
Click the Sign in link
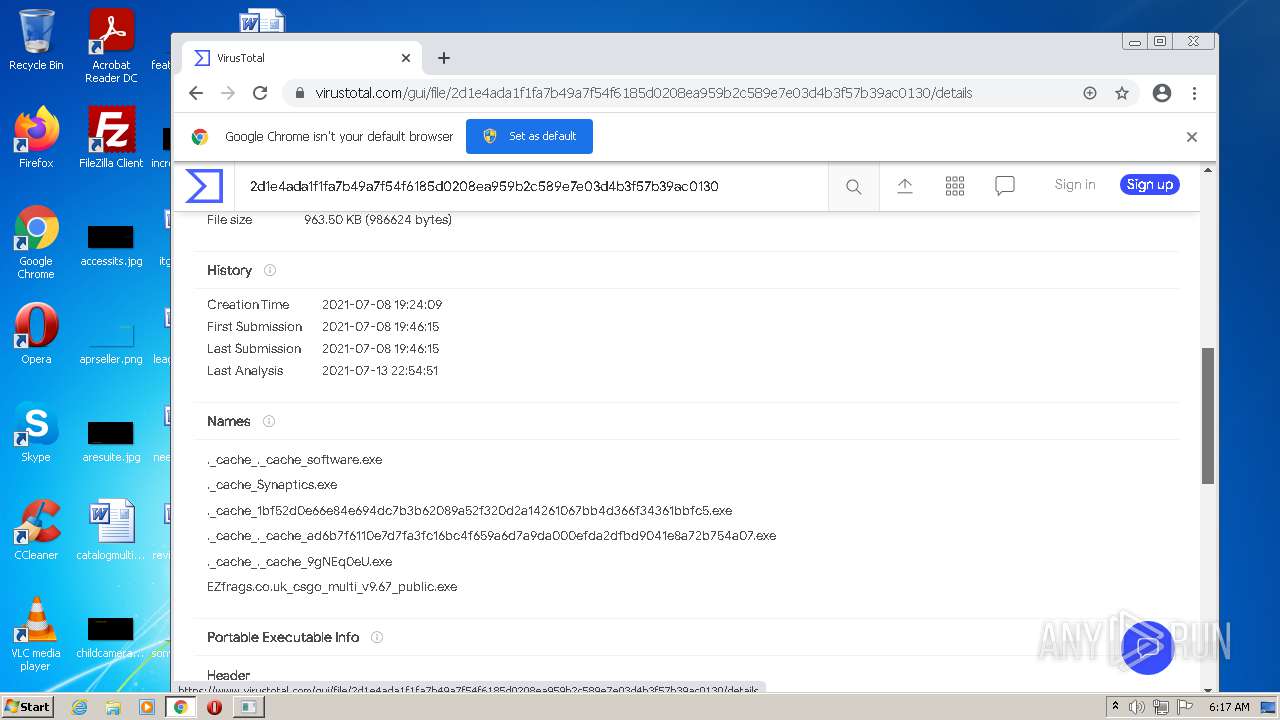[1075, 185]
